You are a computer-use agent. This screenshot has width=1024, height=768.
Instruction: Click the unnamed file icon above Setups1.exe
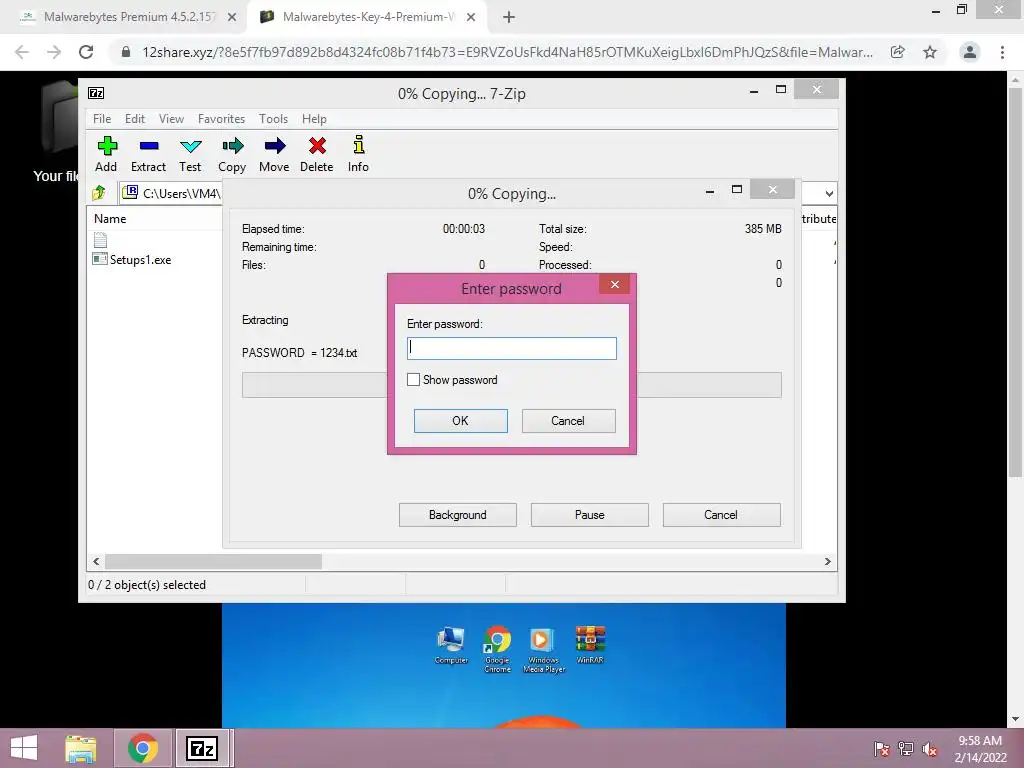[x=100, y=240]
